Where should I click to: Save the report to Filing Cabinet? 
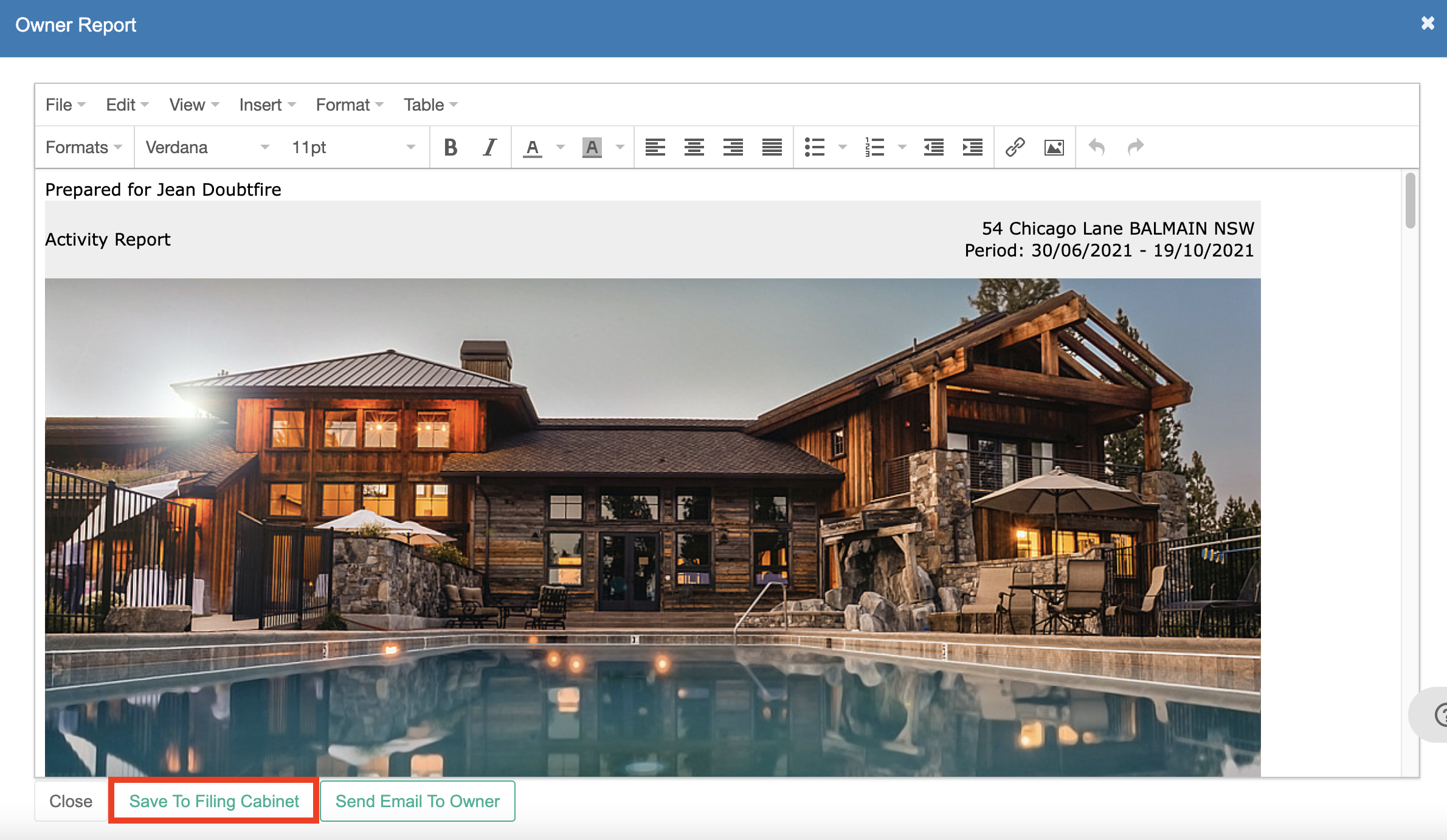click(x=214, y=801)
